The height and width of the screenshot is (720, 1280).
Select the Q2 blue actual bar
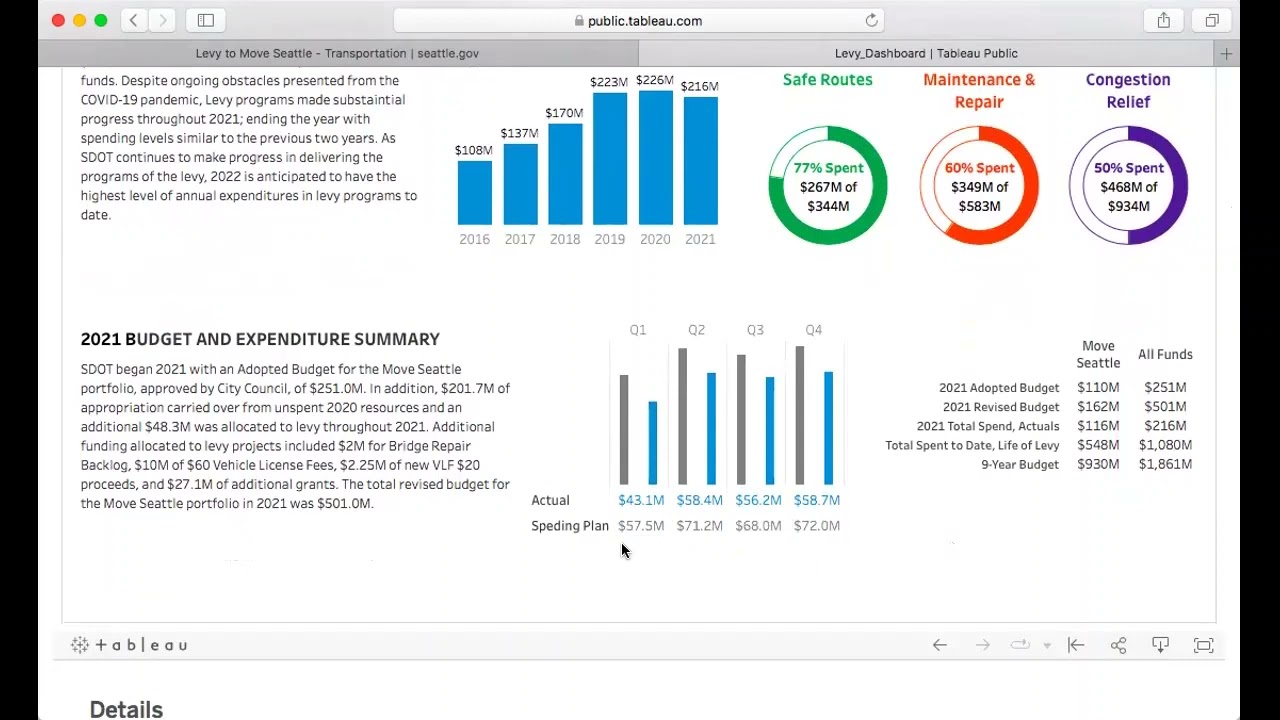(711, 429)
